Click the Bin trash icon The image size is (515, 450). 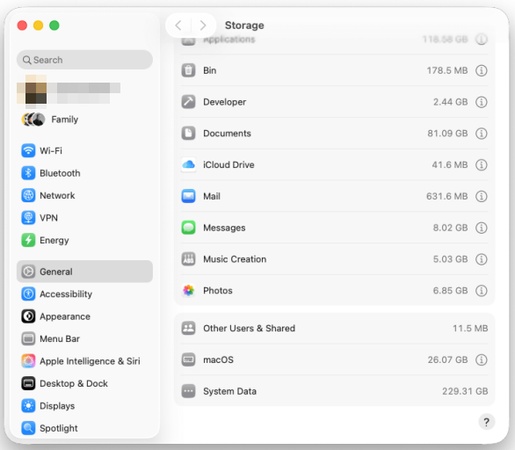pos(188,70)
